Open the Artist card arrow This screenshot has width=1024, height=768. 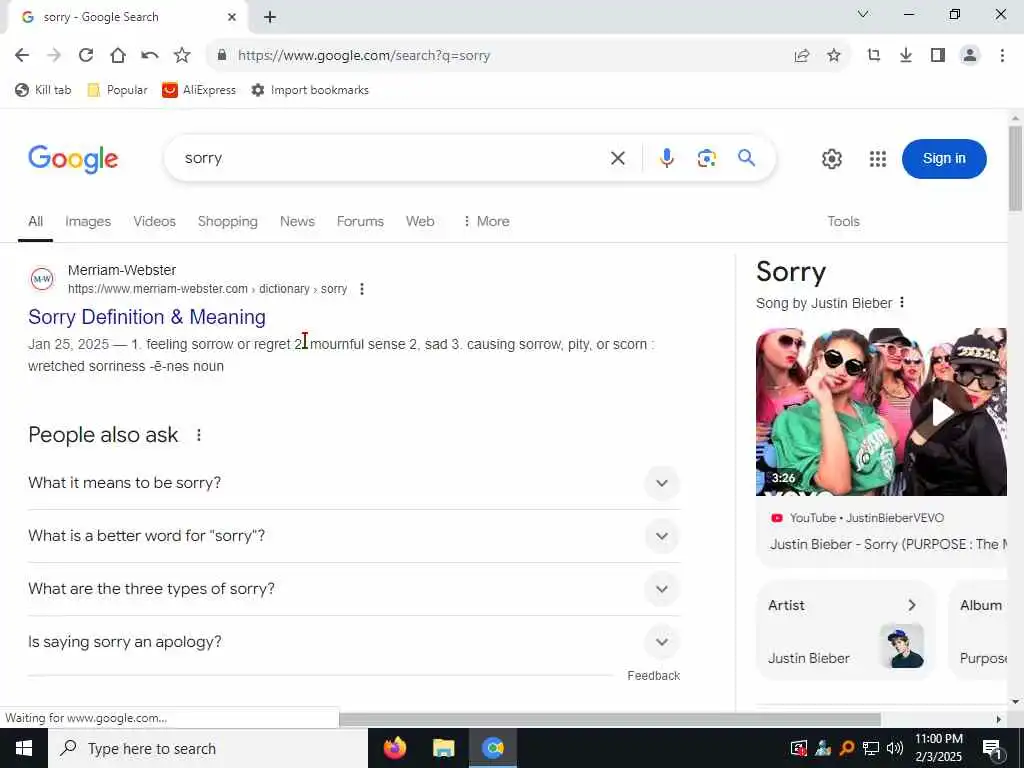pos(912,605)
